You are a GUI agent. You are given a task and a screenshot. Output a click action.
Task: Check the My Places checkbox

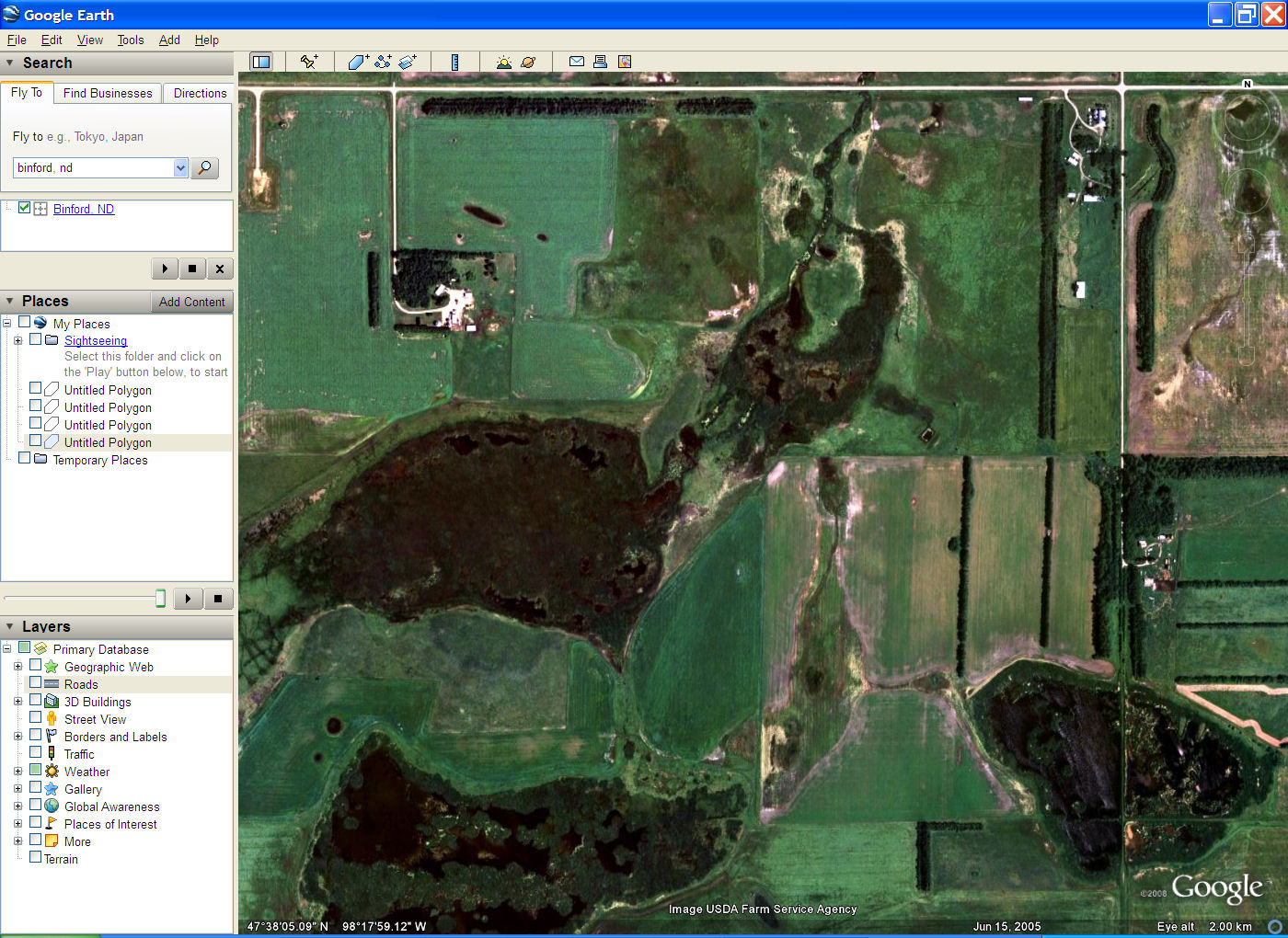[24, 322]
